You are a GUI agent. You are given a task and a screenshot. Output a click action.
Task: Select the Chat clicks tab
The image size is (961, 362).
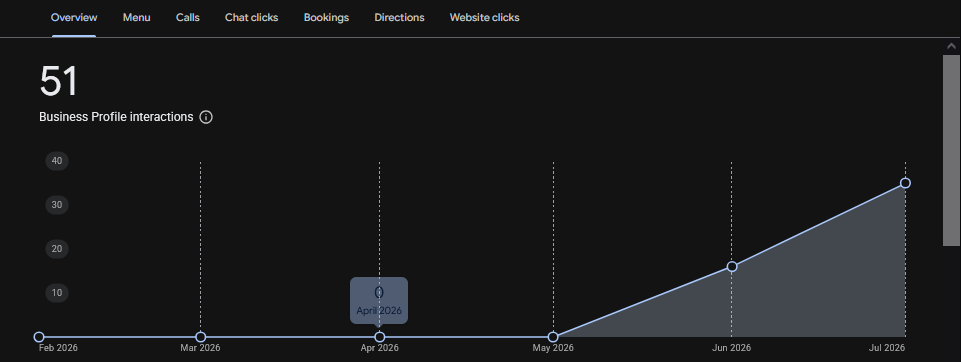click(x=251, y=18)
